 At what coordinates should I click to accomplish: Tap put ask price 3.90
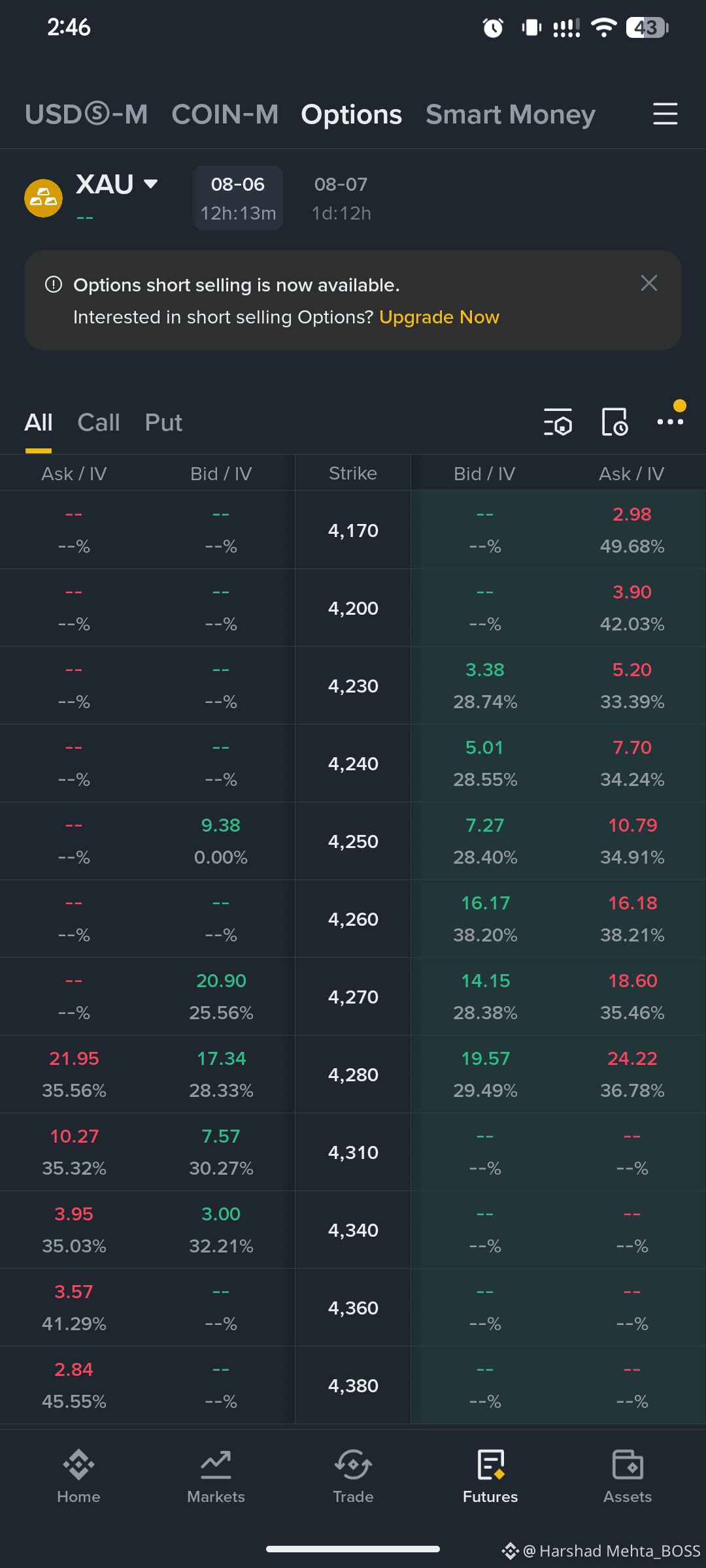point(632,592)
